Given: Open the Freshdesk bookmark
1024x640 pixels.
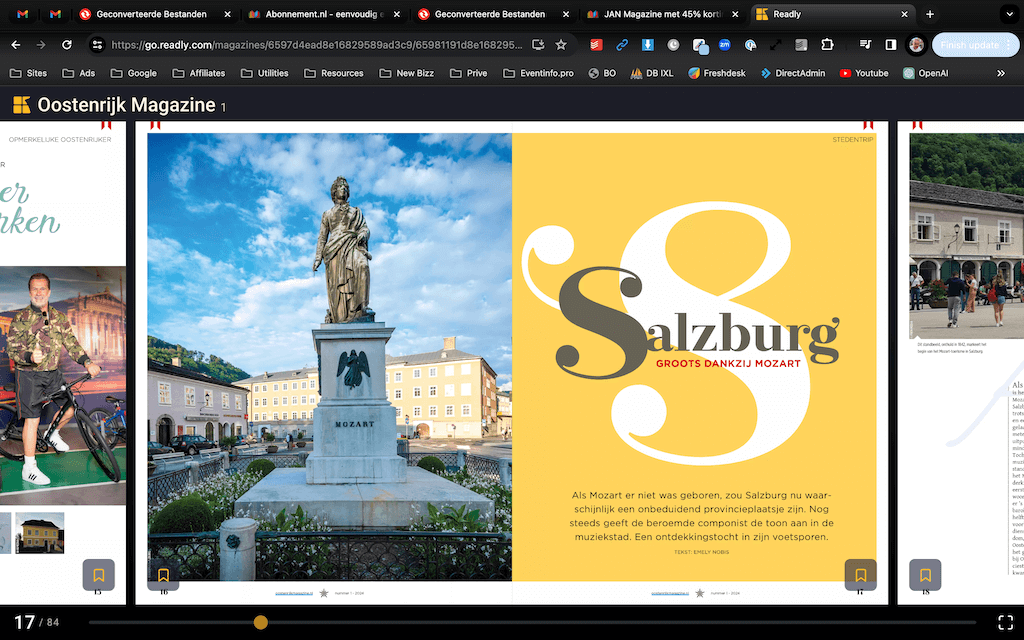Looking at the screenshot, I should [x=716, y=73].
